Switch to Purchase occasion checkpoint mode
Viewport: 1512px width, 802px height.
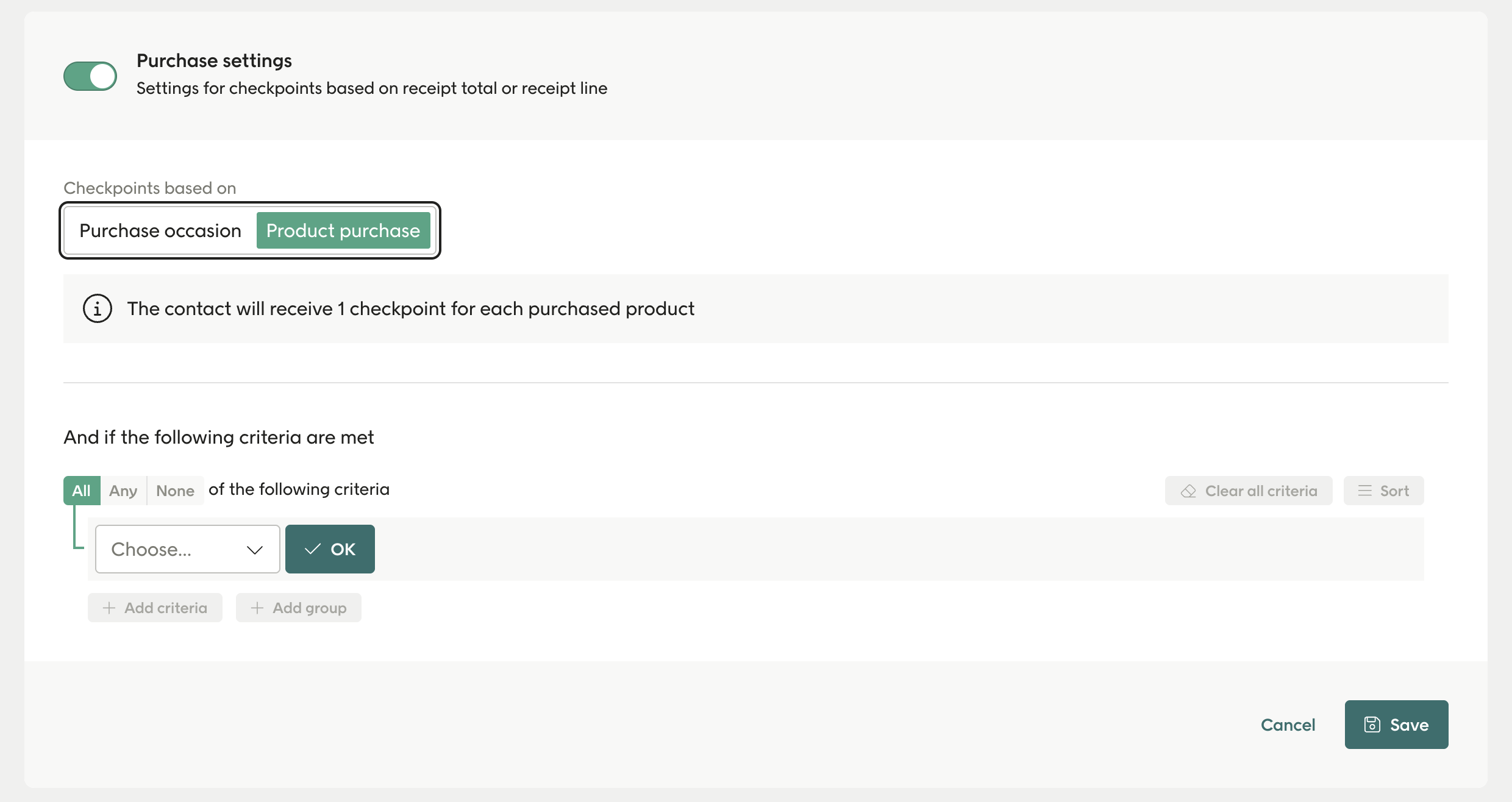pos(160,230)
